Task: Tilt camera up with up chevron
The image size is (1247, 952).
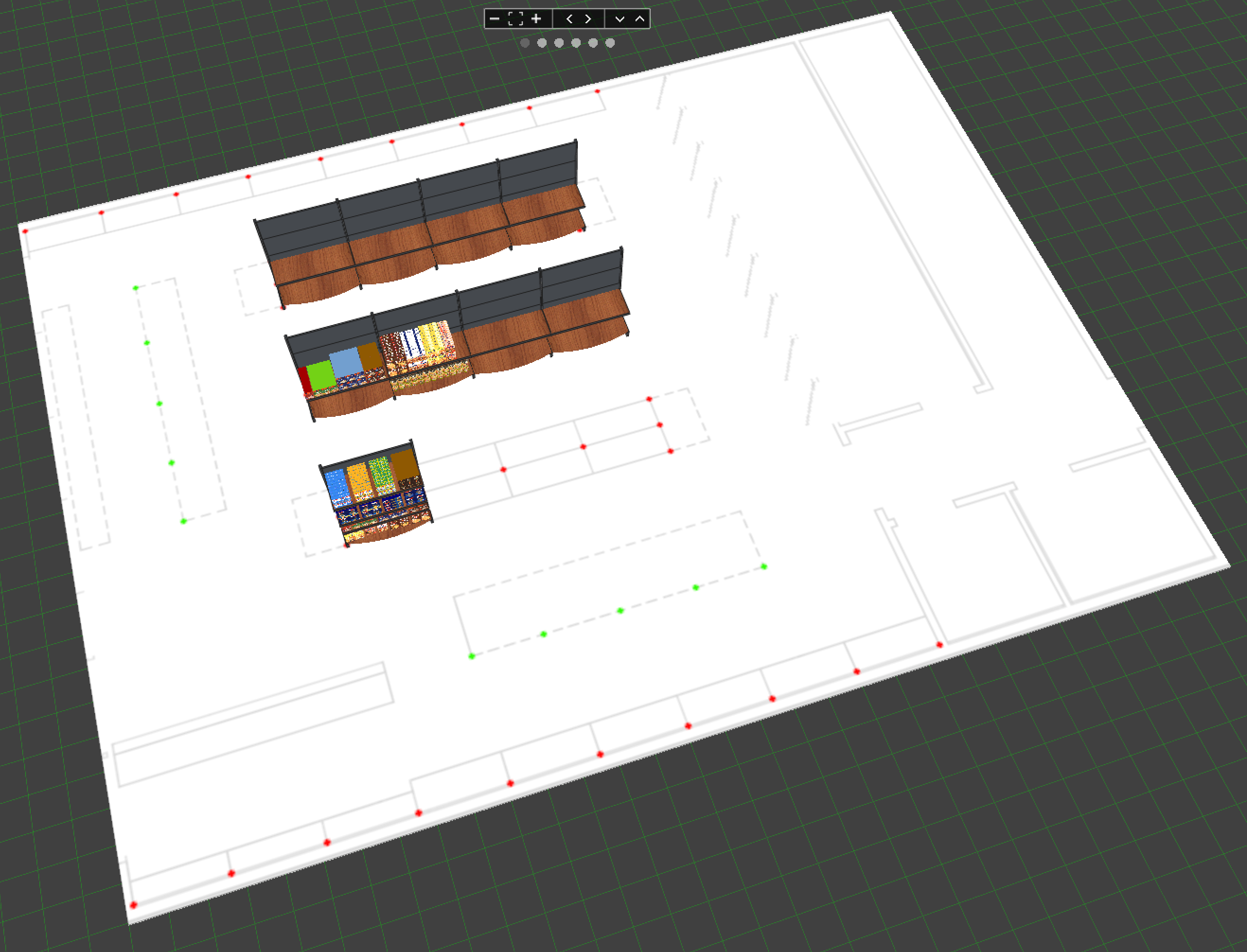Action: click(640, 19)
